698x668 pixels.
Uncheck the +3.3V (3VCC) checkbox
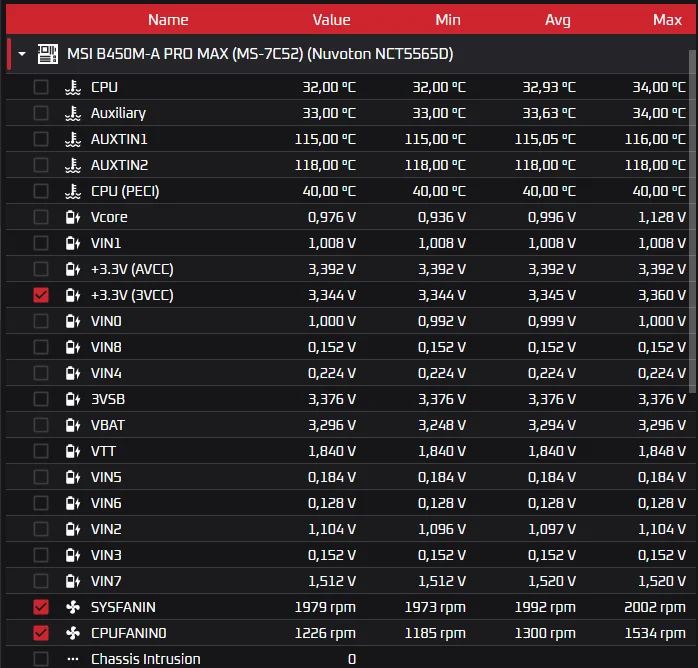click(x=41, y=295)
